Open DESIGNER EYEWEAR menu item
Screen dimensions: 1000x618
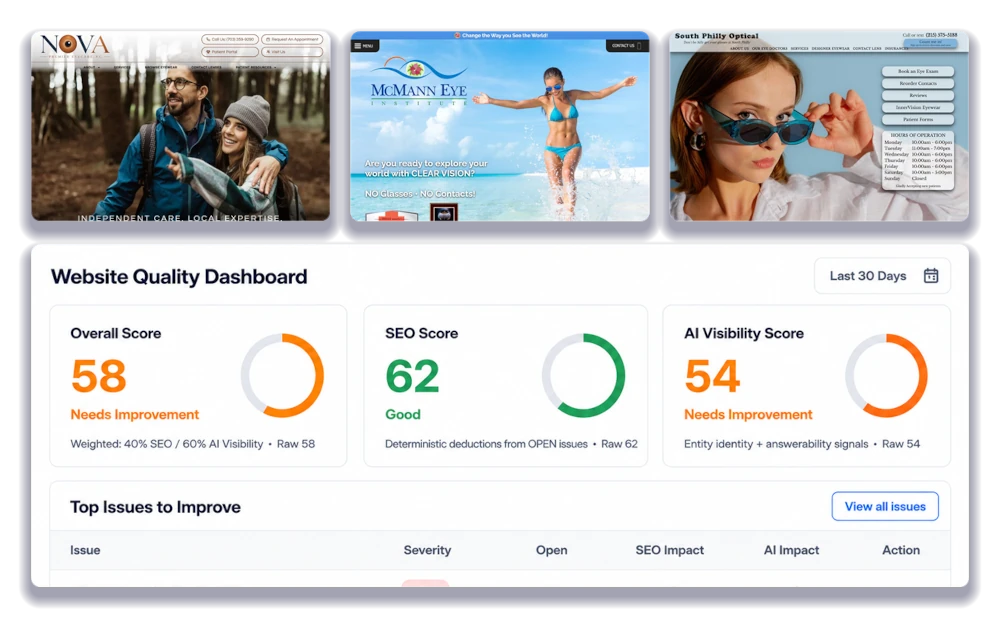click(830, 48)
